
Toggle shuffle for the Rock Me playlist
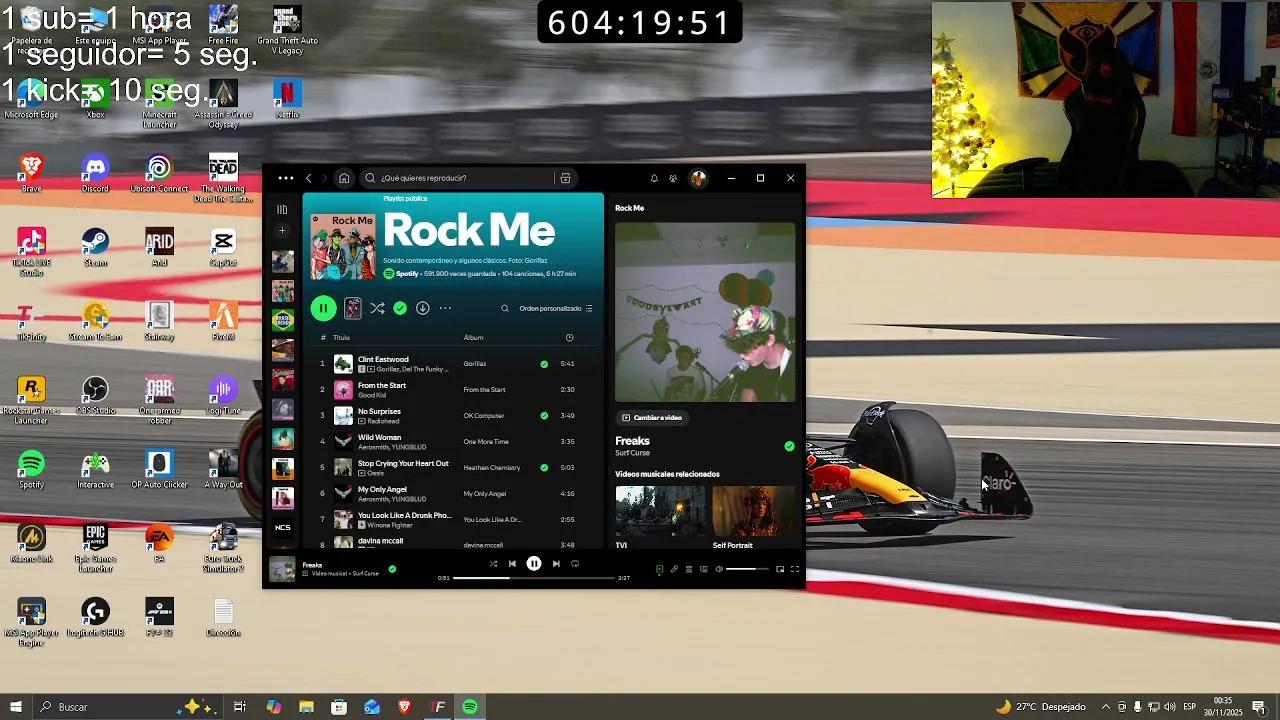pyautogui.click(x=377, y=308)
